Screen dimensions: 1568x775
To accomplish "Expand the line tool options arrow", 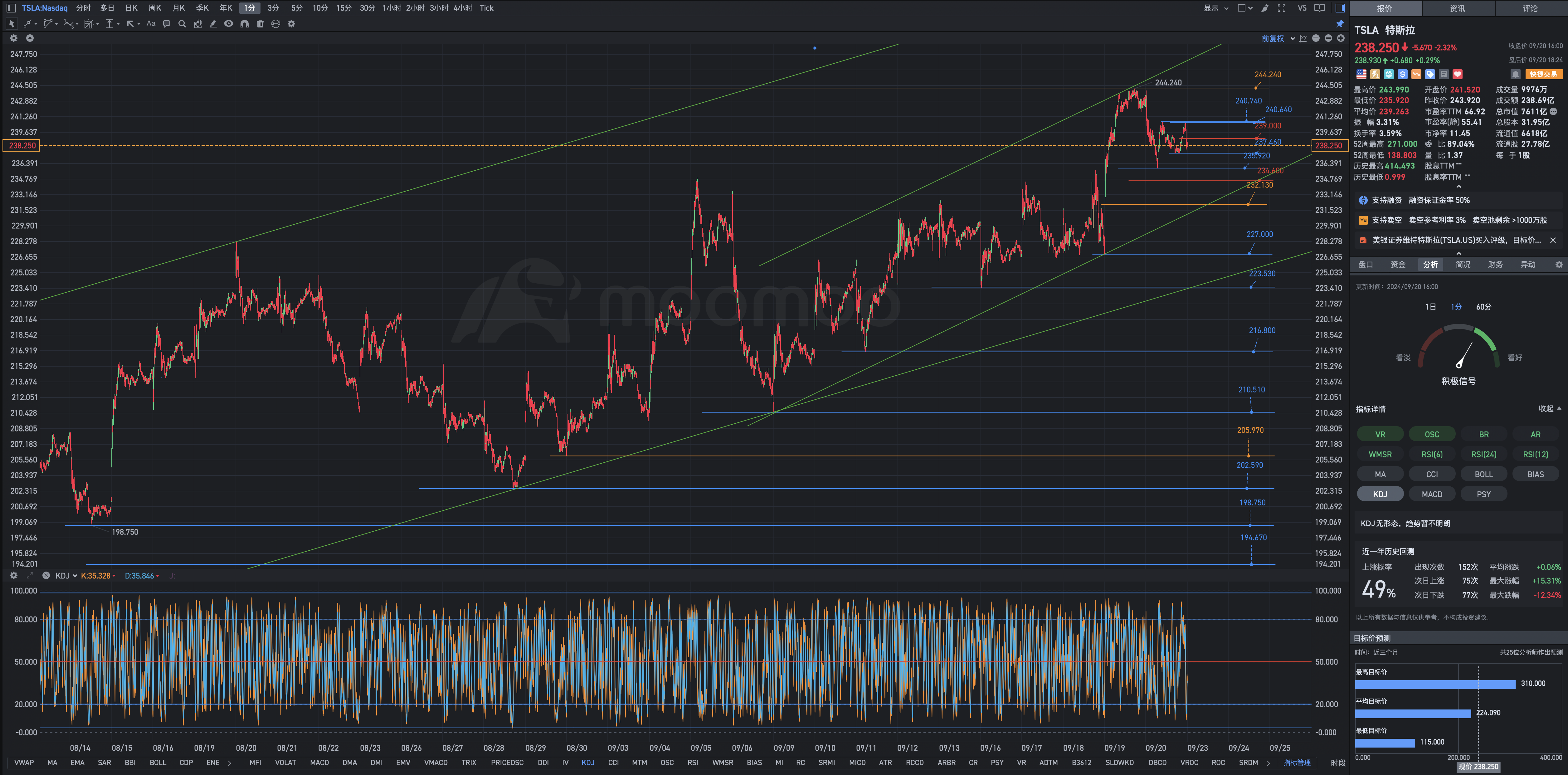I will tap(36, 24).
